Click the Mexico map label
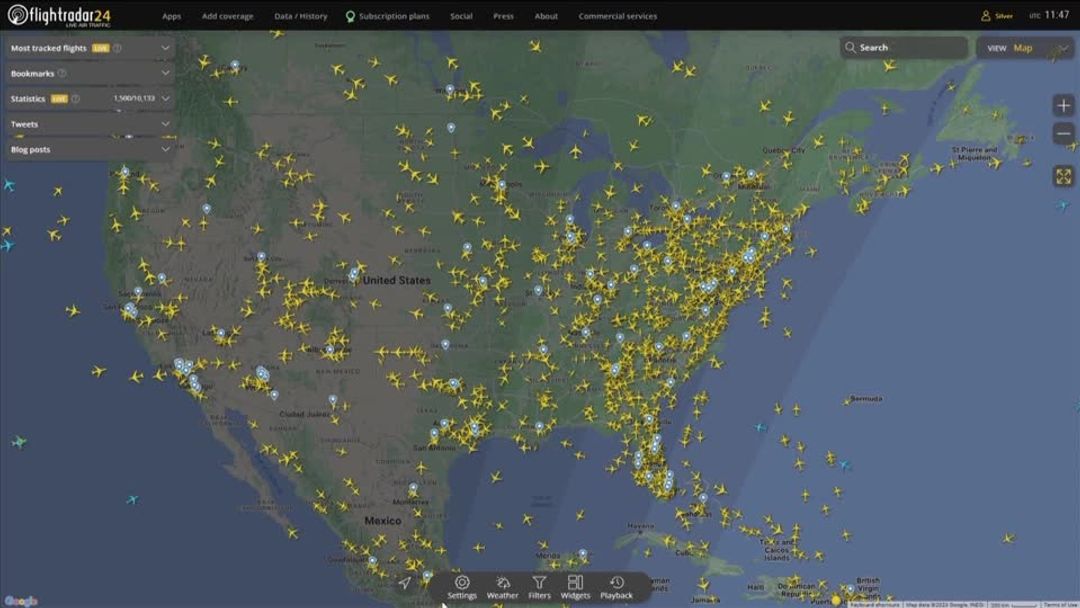The image size is (1080, 608). pos(382,521)
